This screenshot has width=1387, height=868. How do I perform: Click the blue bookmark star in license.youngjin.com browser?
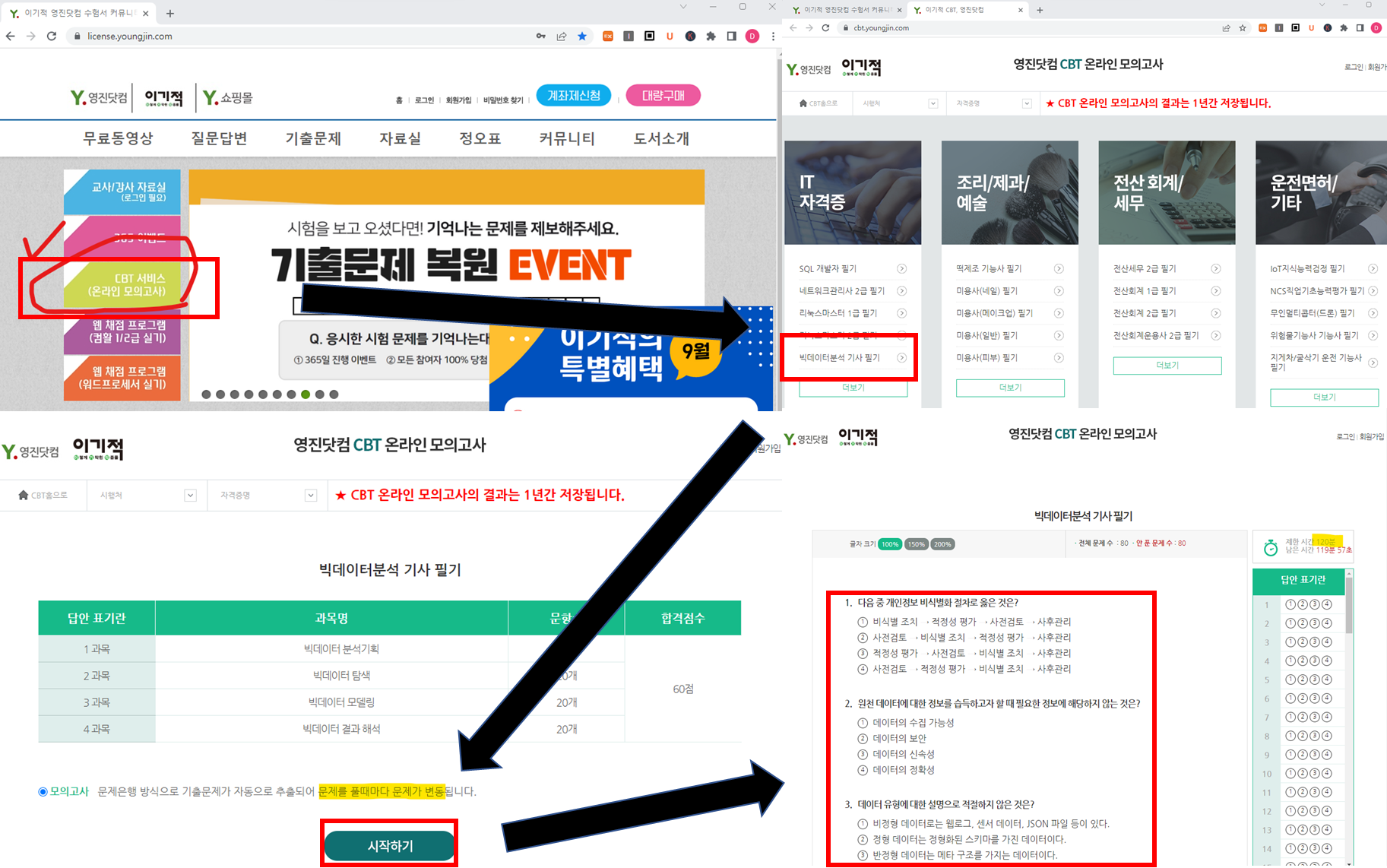click(582, 36)
